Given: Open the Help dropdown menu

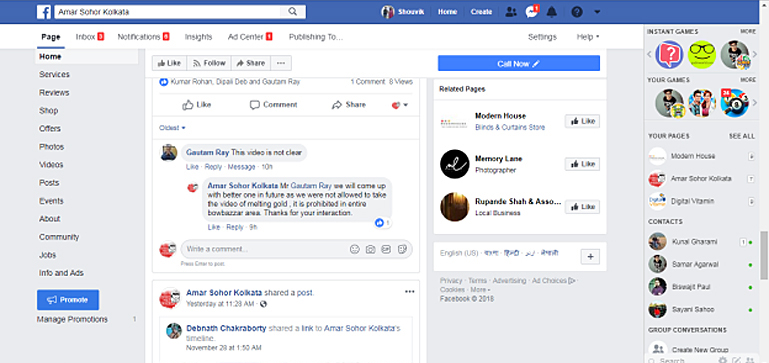Looking at the screenshot, I should click(x=588, y=37).
